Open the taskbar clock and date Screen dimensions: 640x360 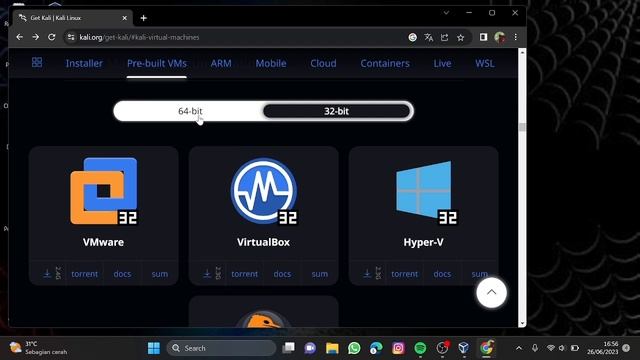602,348
